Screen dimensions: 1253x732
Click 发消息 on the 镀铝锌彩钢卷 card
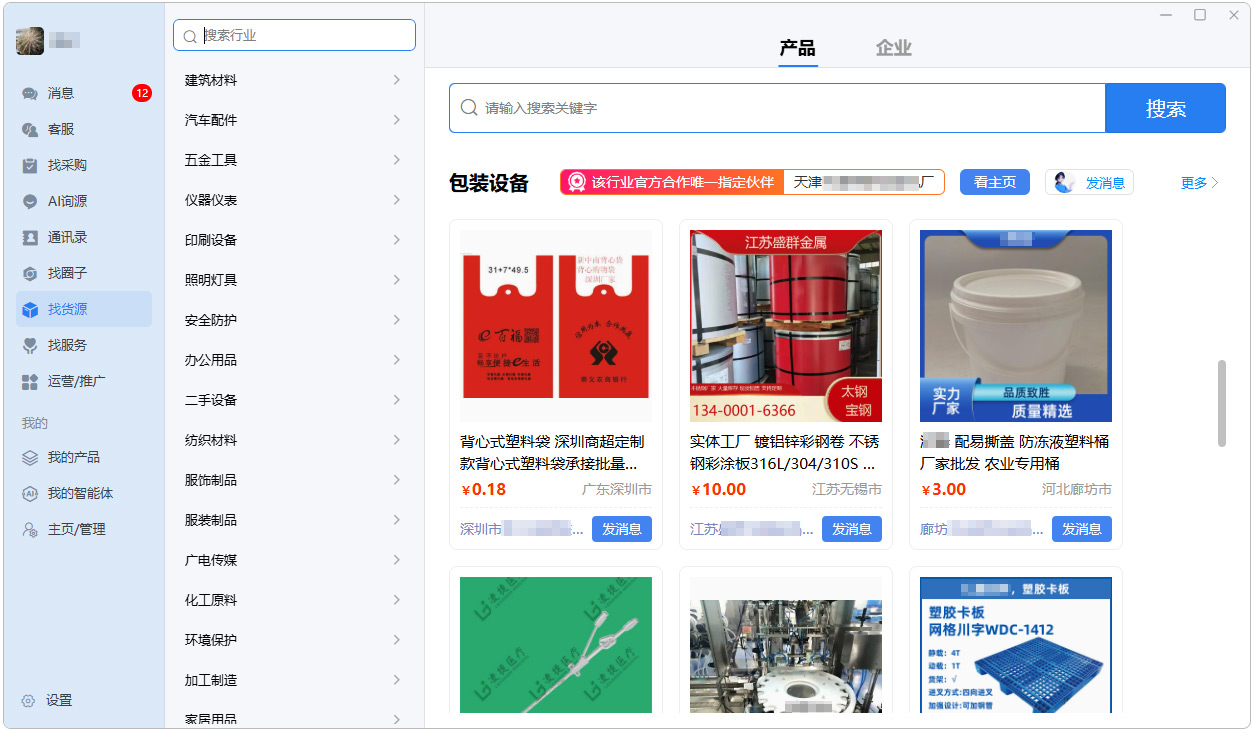click(852, 529)
